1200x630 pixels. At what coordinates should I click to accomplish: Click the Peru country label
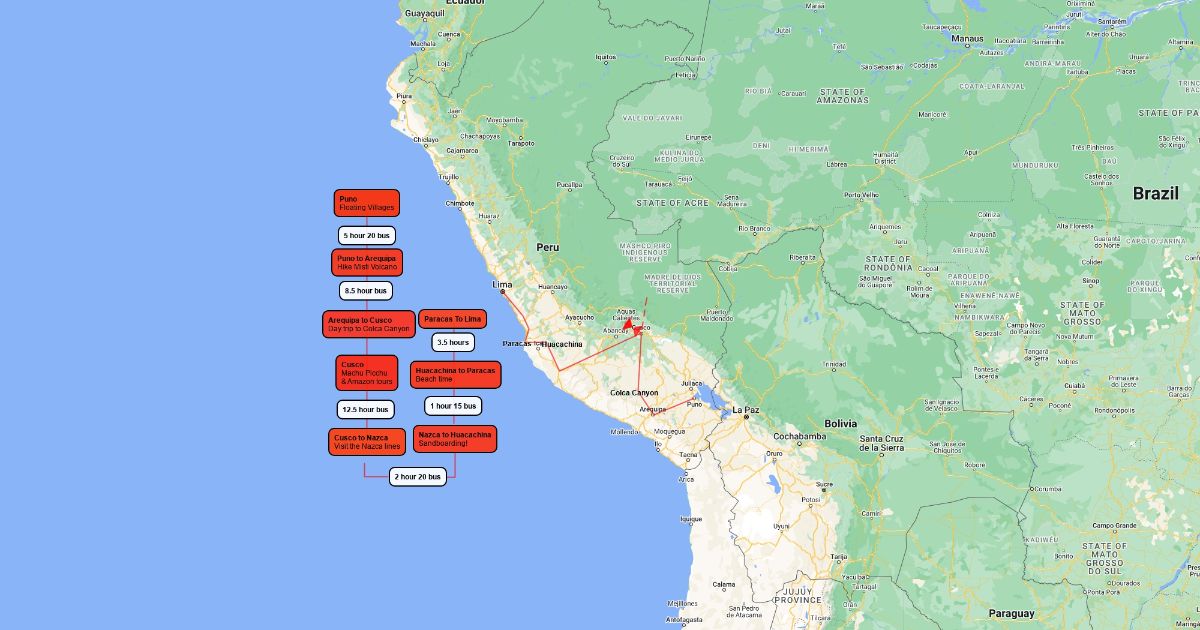[x=547, y=247]
